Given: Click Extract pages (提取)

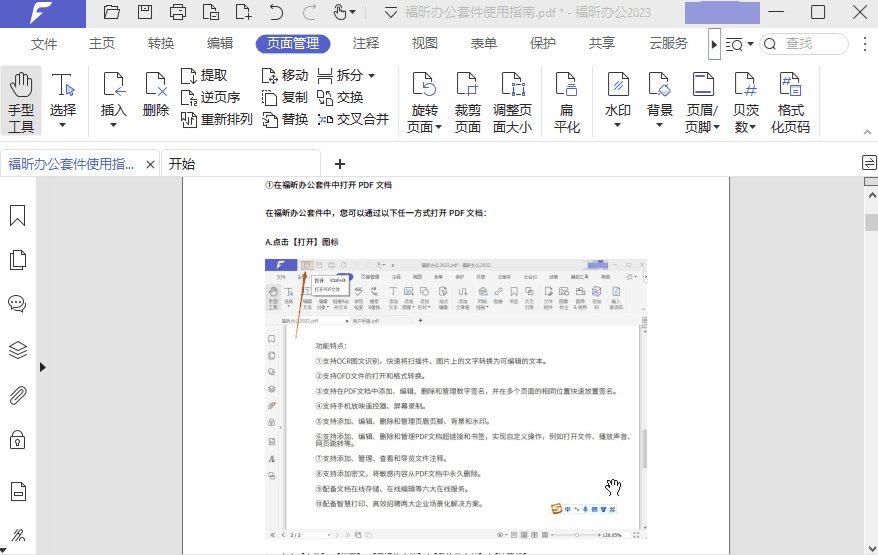Looking at the screenshot, I should point(204,75).
